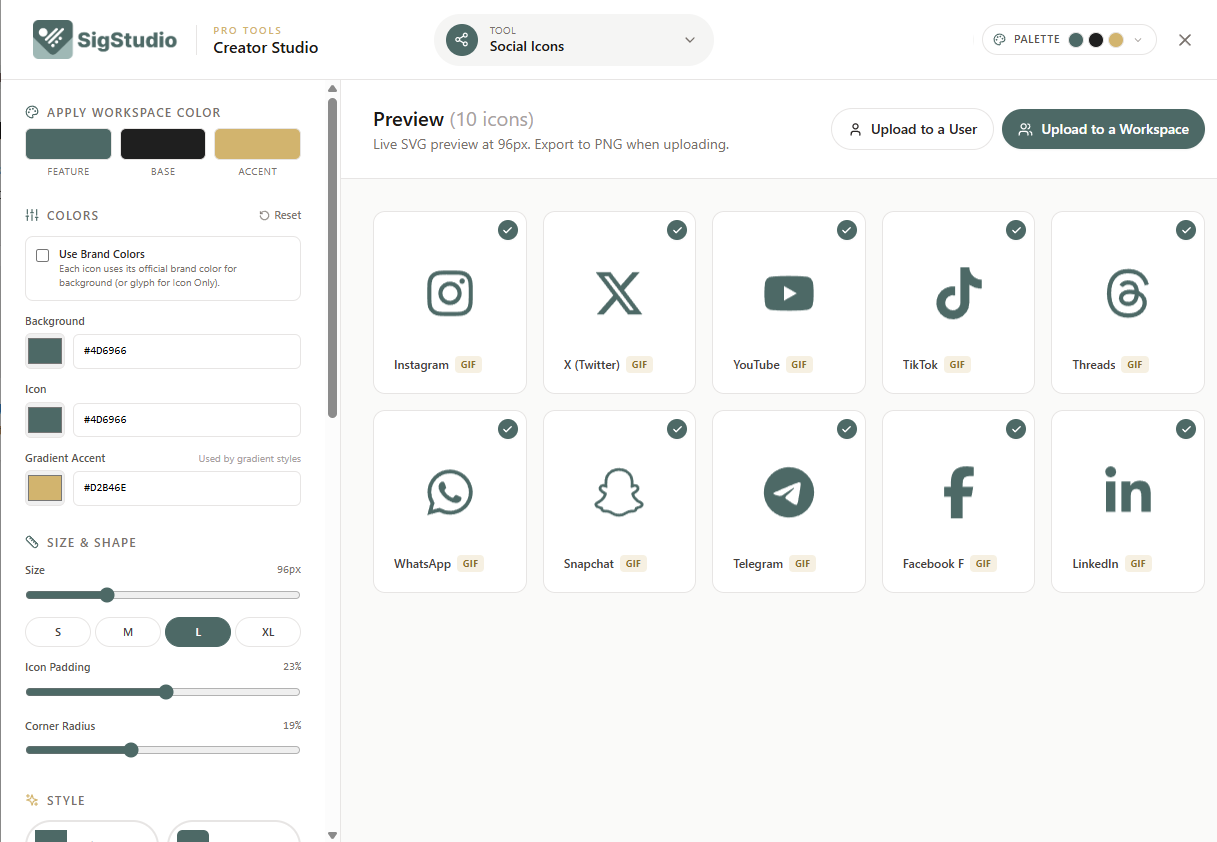
Task: Click the Gradient Accent hex input field
Action: [x=187, y=488]
